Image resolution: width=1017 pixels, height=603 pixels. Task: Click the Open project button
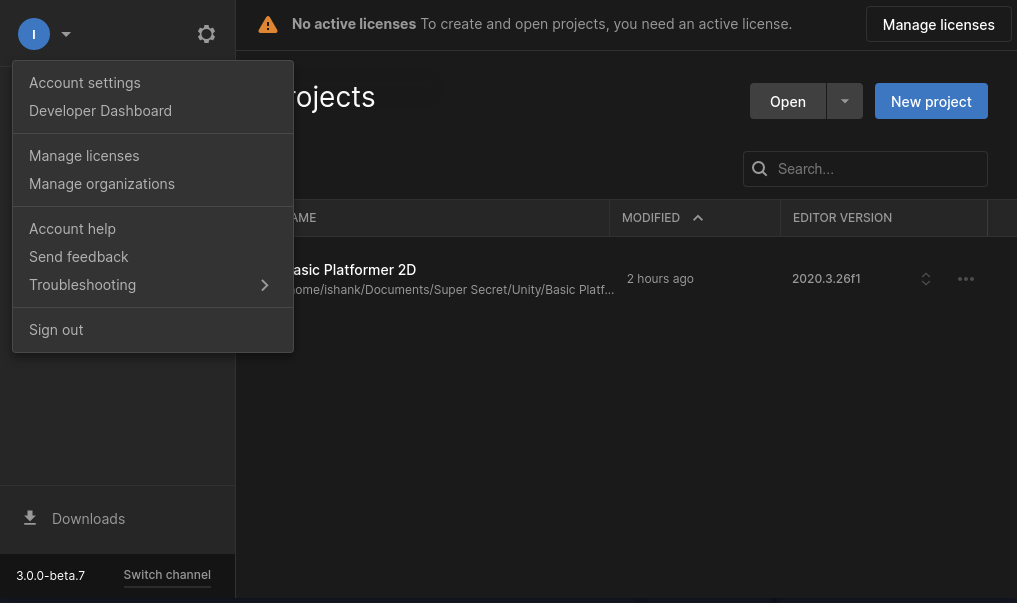click(787, 101)
